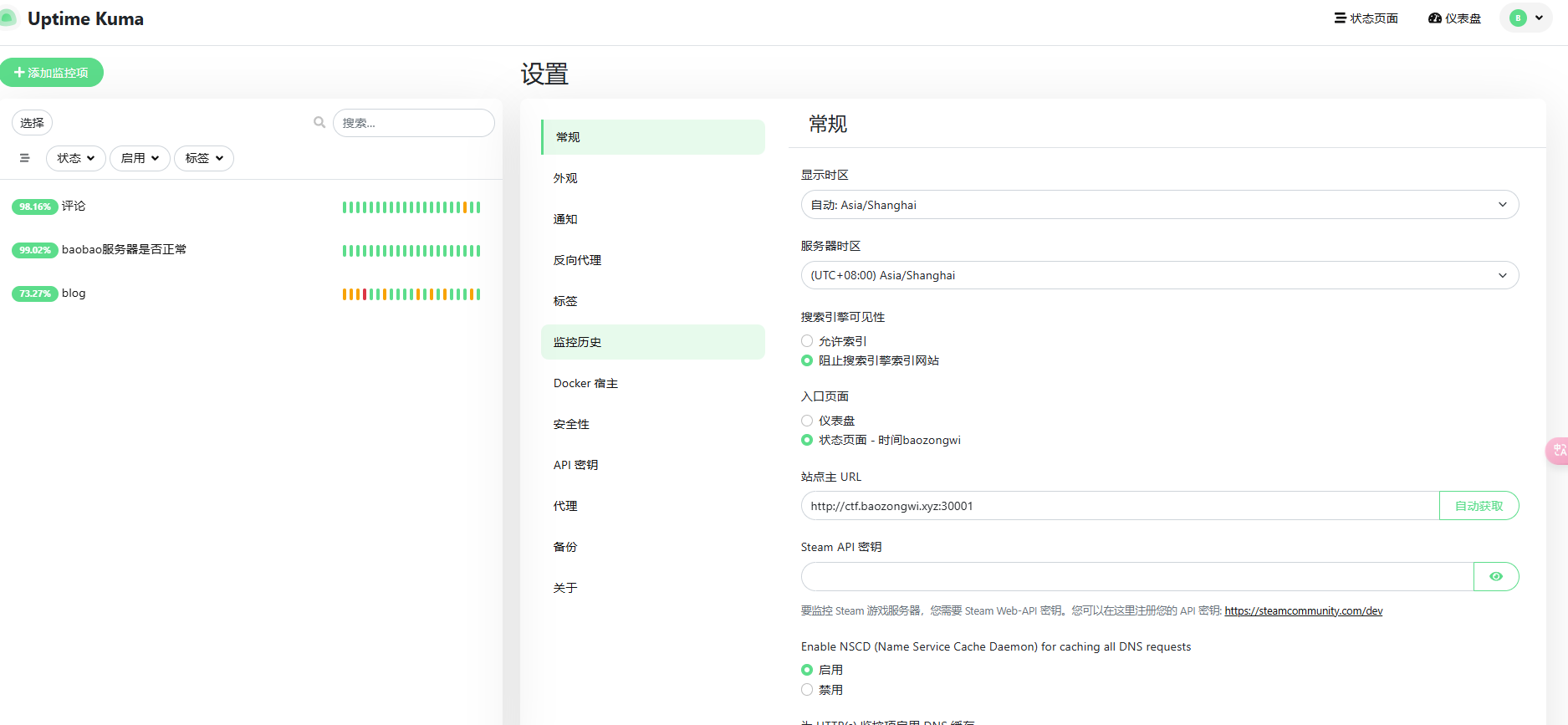The width and height of the screenshot is (1568, 725).
Task: Click the search magnifier icon
Action: click(x=319, y=123)
